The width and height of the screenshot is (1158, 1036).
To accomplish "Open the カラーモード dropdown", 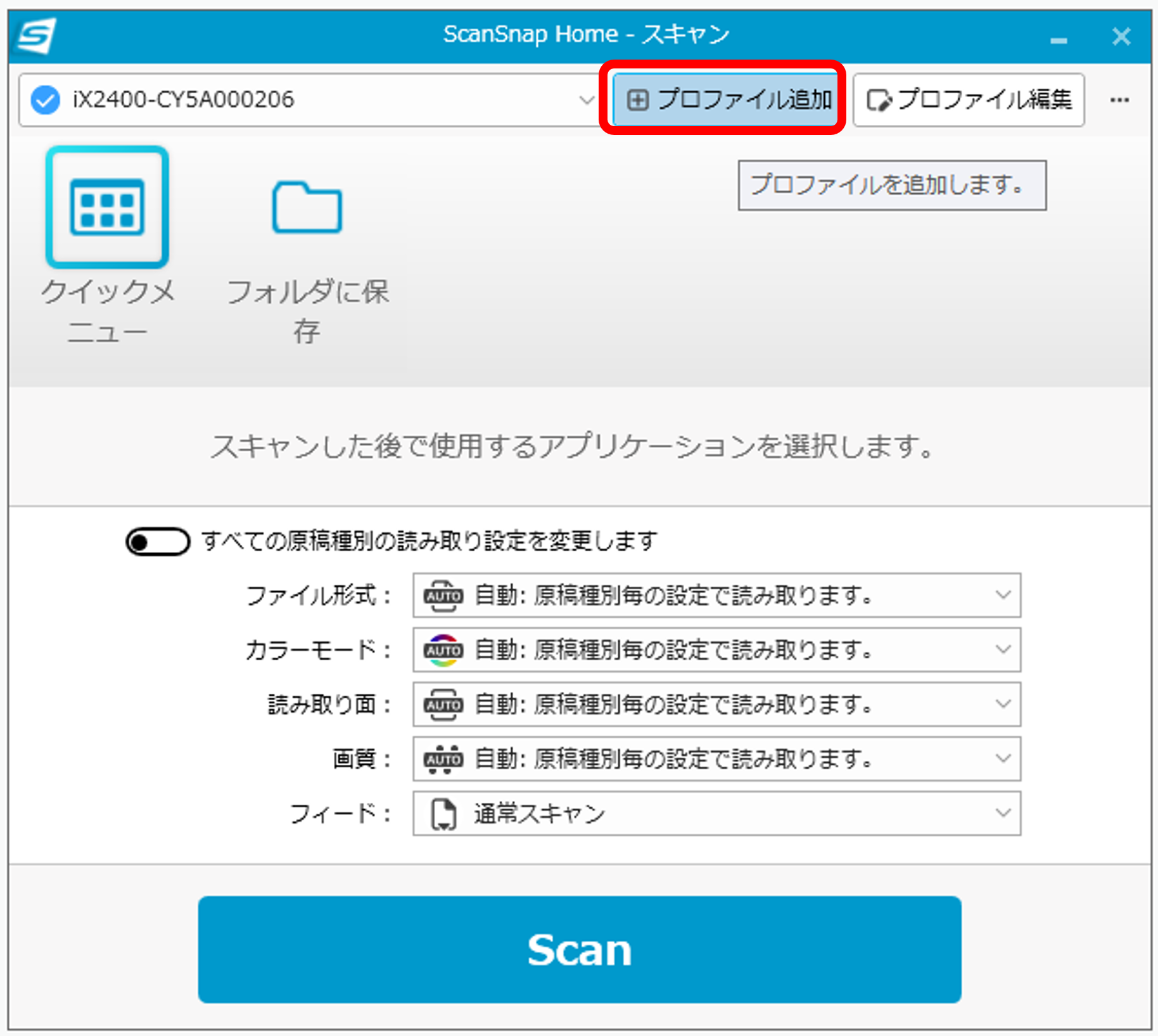I will click(1002, 650).
